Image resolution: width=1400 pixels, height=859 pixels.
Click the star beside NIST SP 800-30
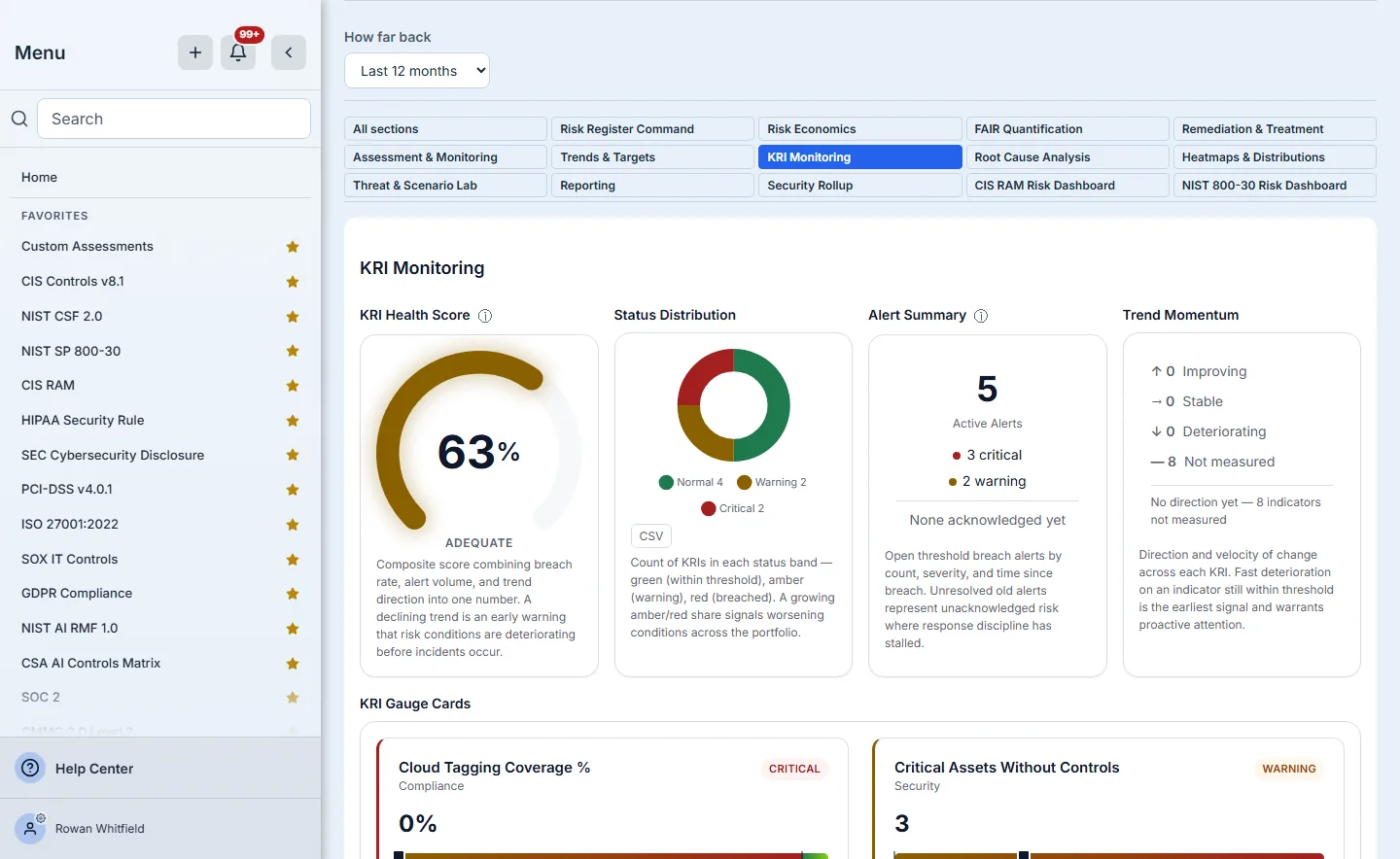coord(293,351)
